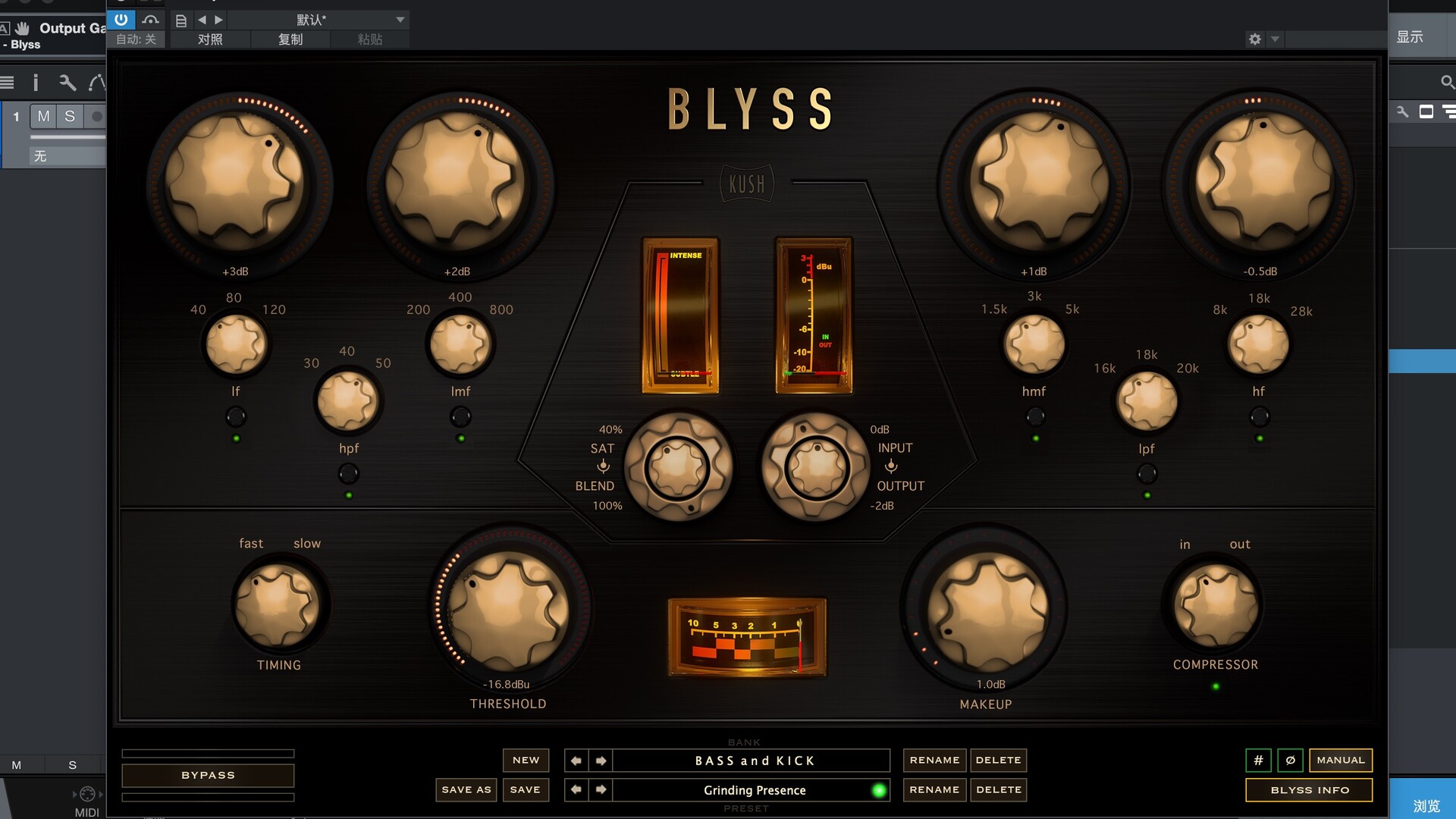Toggle the hpf filter switch
The width and height of the screenshot is (1456, 819).
(x=348, y=474)
